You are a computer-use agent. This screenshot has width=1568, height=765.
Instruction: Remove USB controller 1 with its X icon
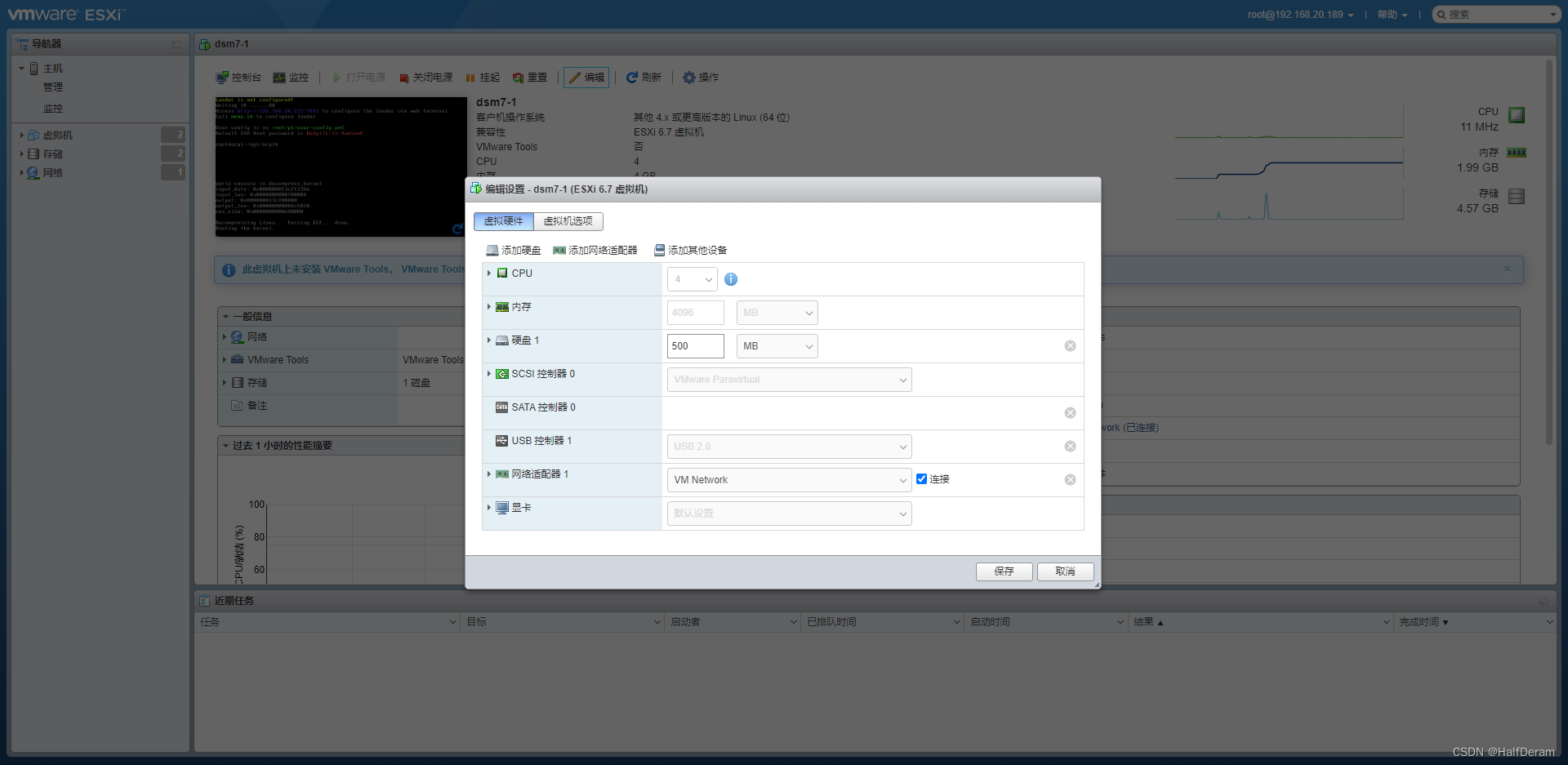1070,447
